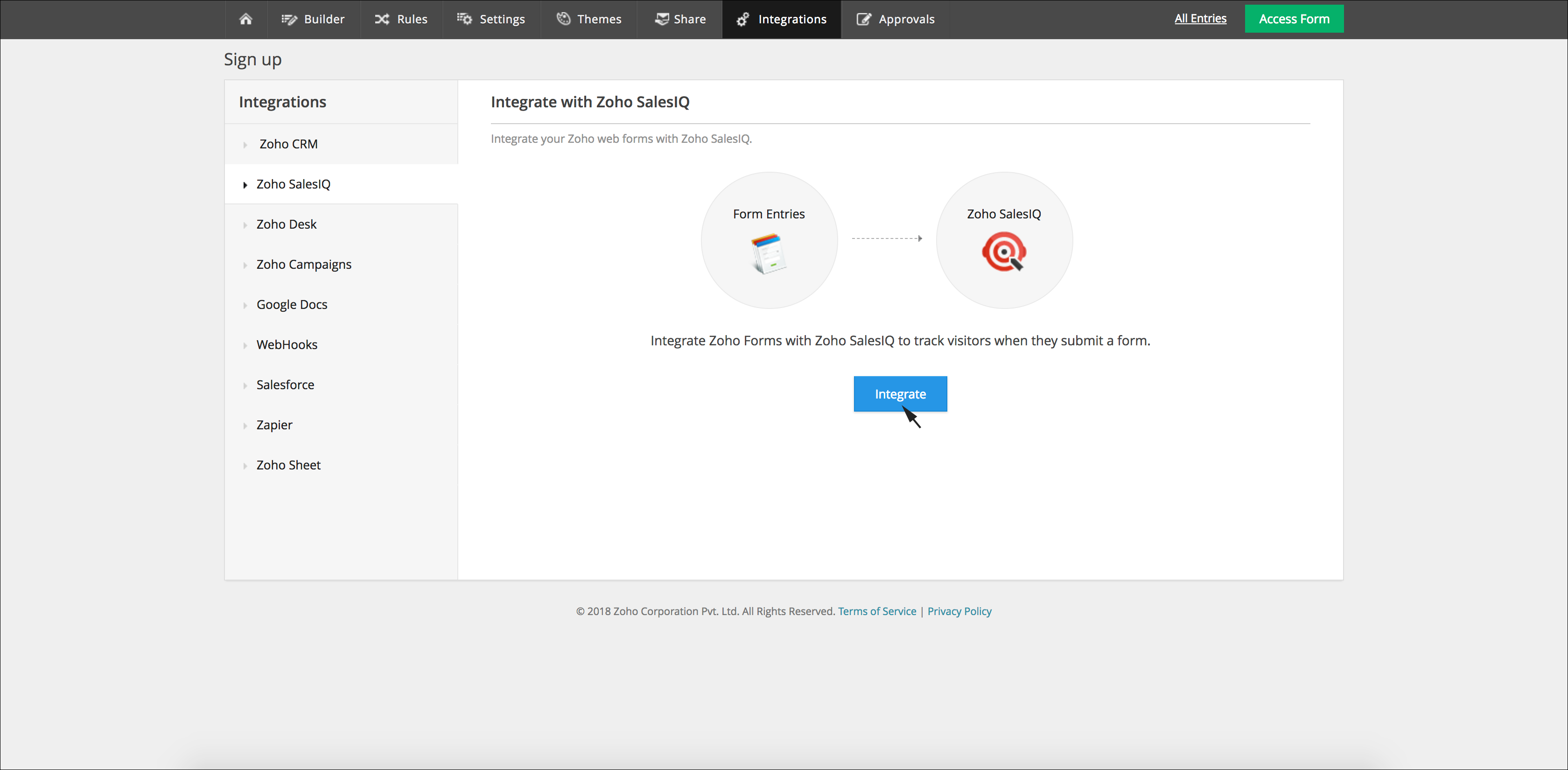
Task: Click the arrow beside Zoho SalesIQ
Action: click(x=245, y=185)
